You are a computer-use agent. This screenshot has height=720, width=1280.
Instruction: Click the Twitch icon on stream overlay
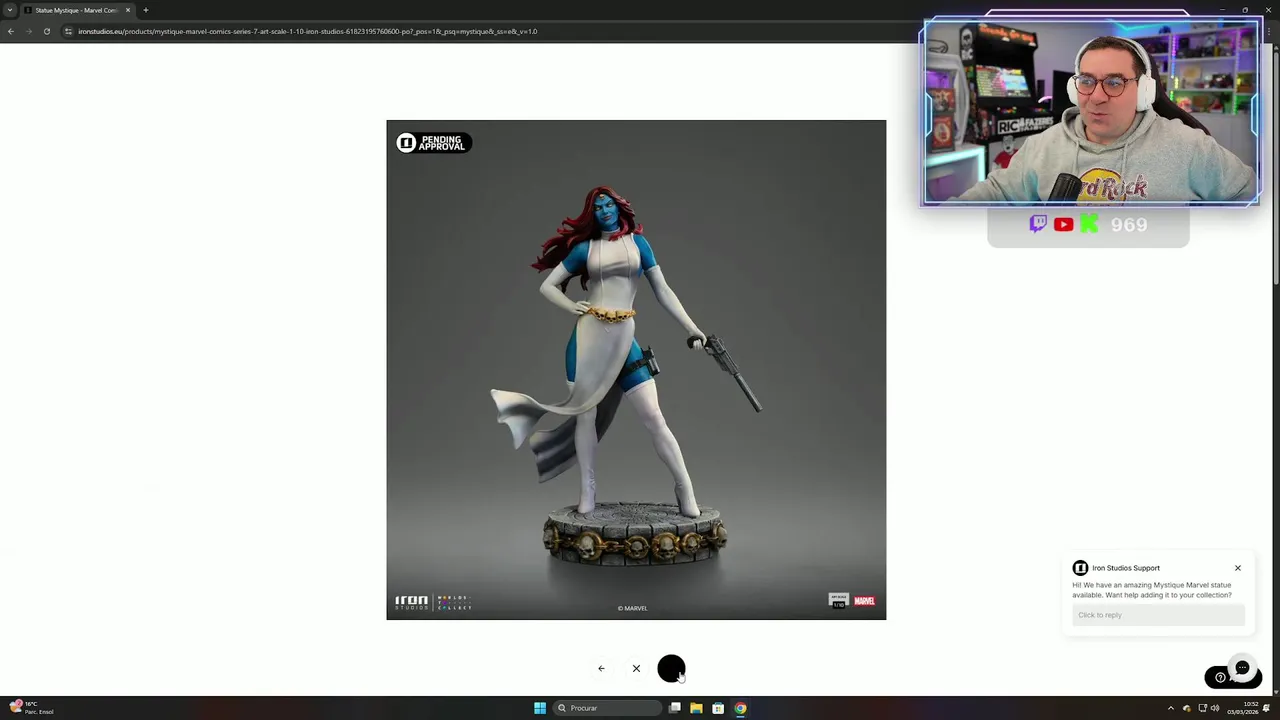[1038, 224]
